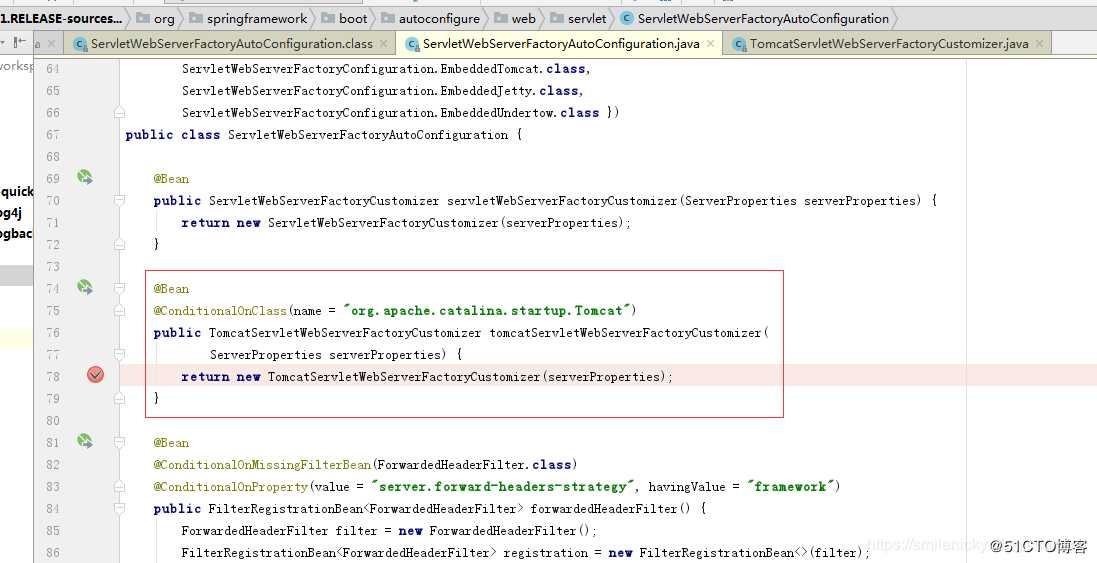Click FilterRegistrationBean type on line 86
The image size is (1097, 563).
(258, 553)
